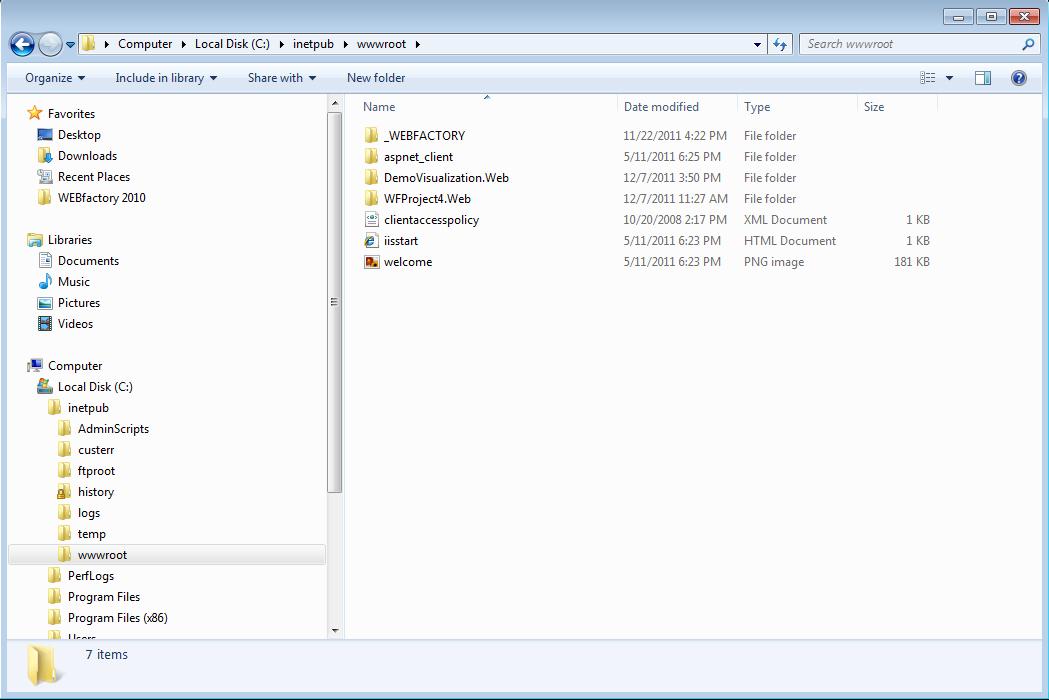Image resolution: width=1049 pixels, height=700 pixels.
Task: Select the ftproot folder in tree
Action: click(x=96, y=471)
